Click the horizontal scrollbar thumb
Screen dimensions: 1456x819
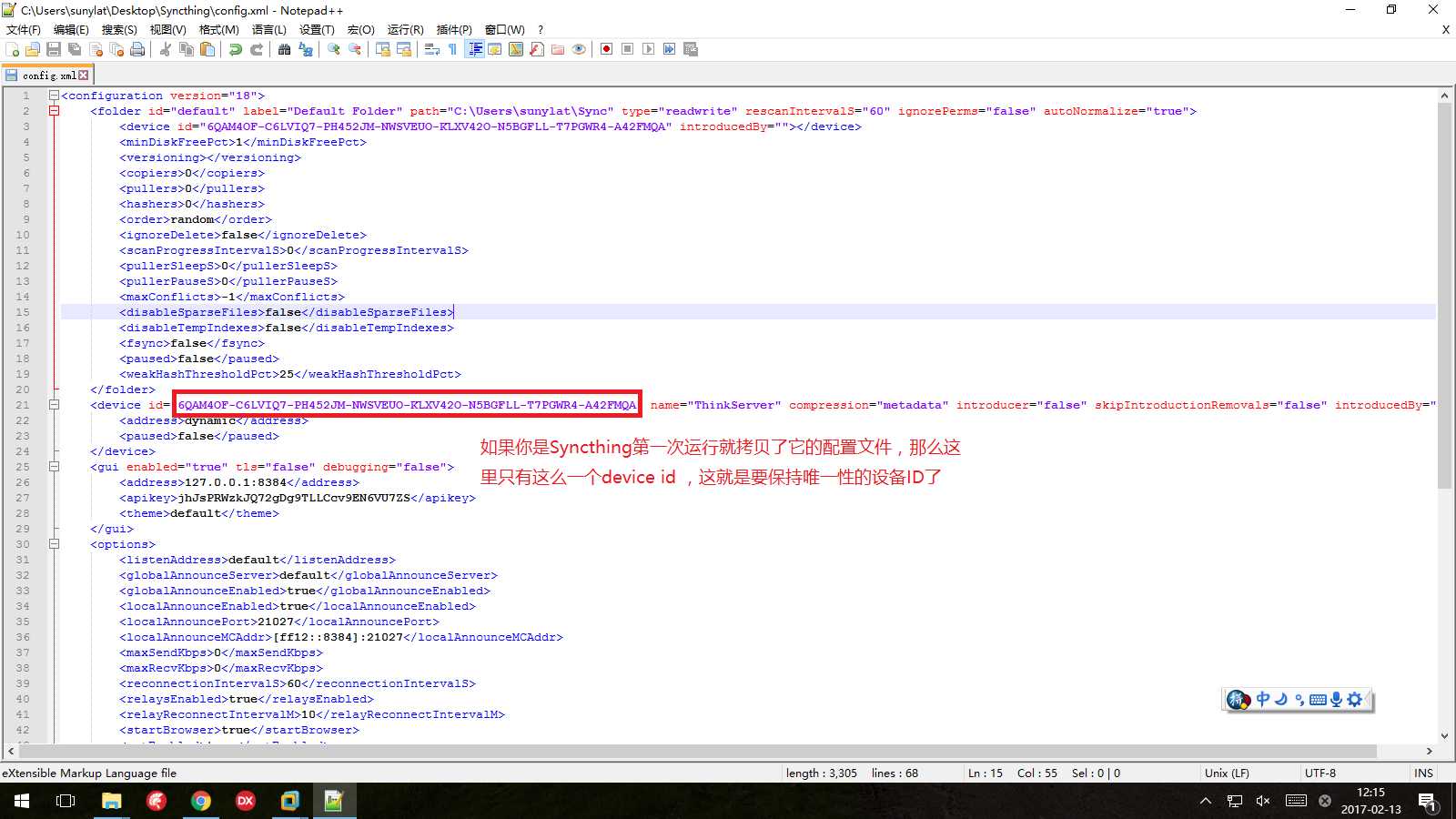tap(698, 751)
